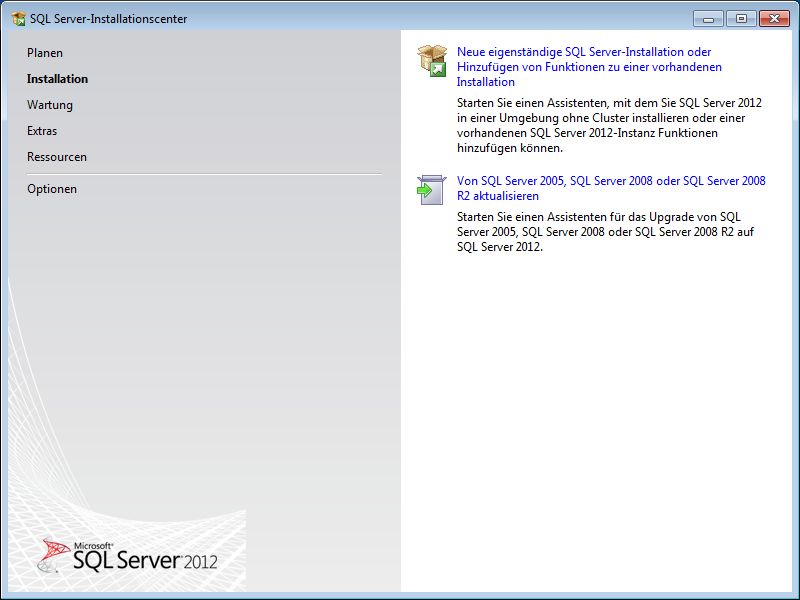Open the Wartung section
Image resolution: width=800 pixels, height=600 pixels.
pos(50,105)
